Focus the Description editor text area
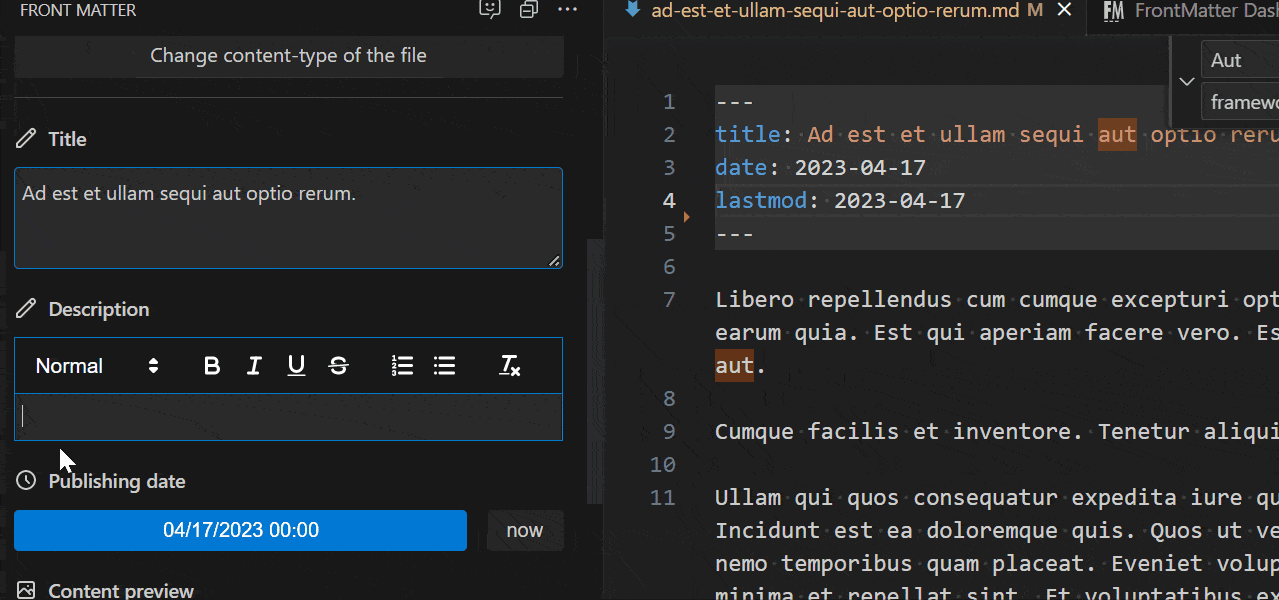This screenshot has height=600, width=1279. (x=288, y=416)
